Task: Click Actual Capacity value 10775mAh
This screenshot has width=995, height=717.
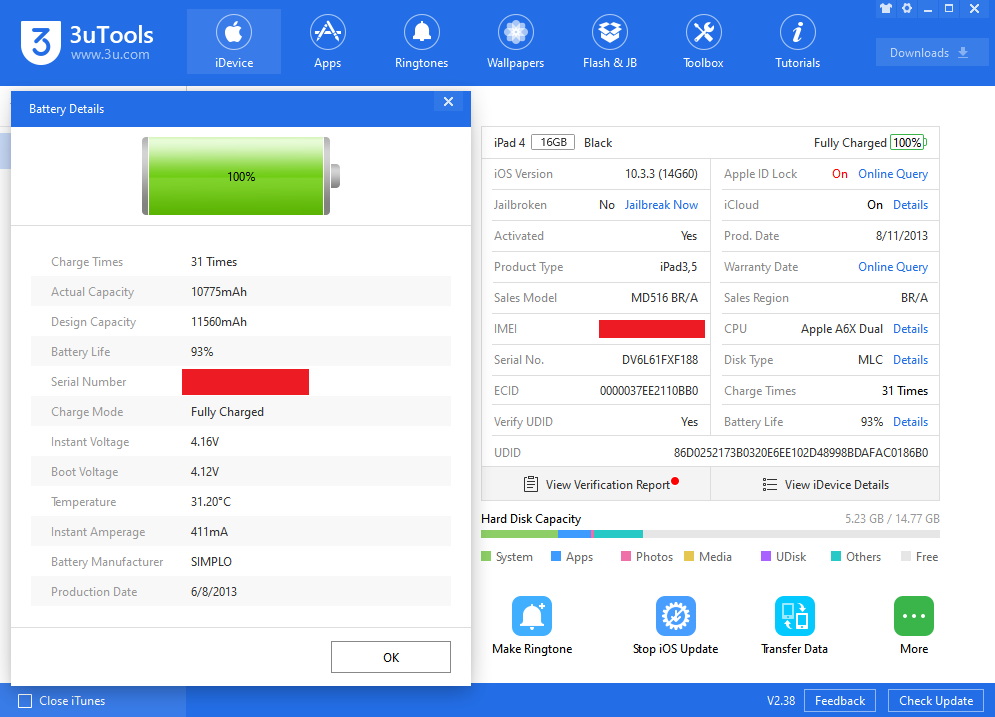Action: (219, 292)
